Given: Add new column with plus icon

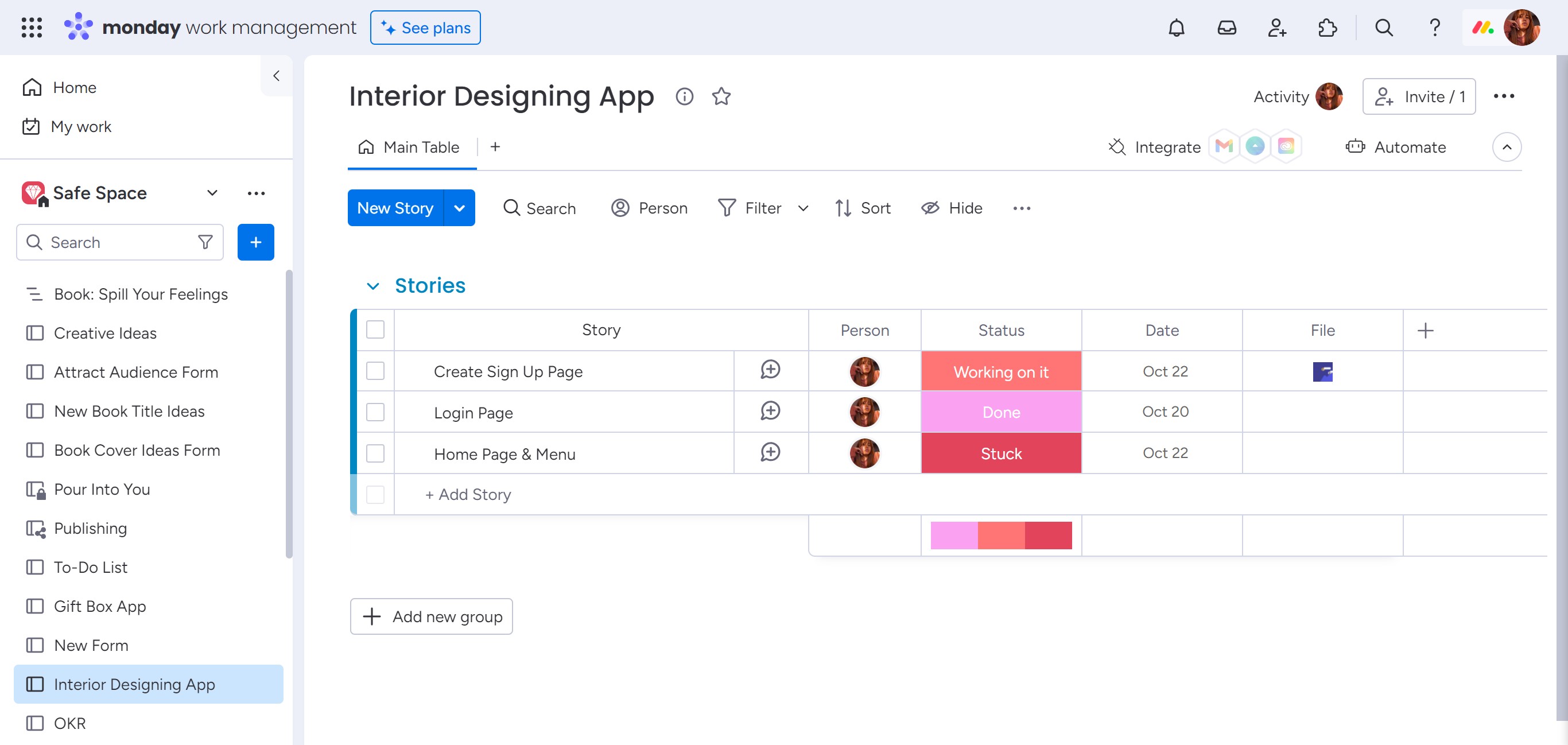Looking at the screenshot, I should (x=1425, y=331).
